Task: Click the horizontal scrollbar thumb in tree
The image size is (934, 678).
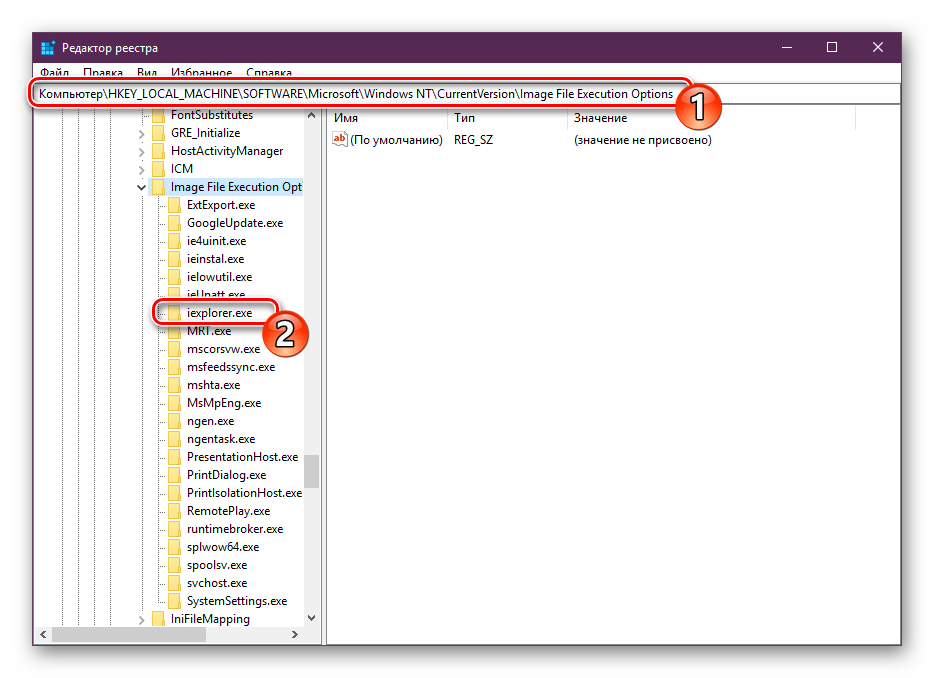Action: point(129,635)
